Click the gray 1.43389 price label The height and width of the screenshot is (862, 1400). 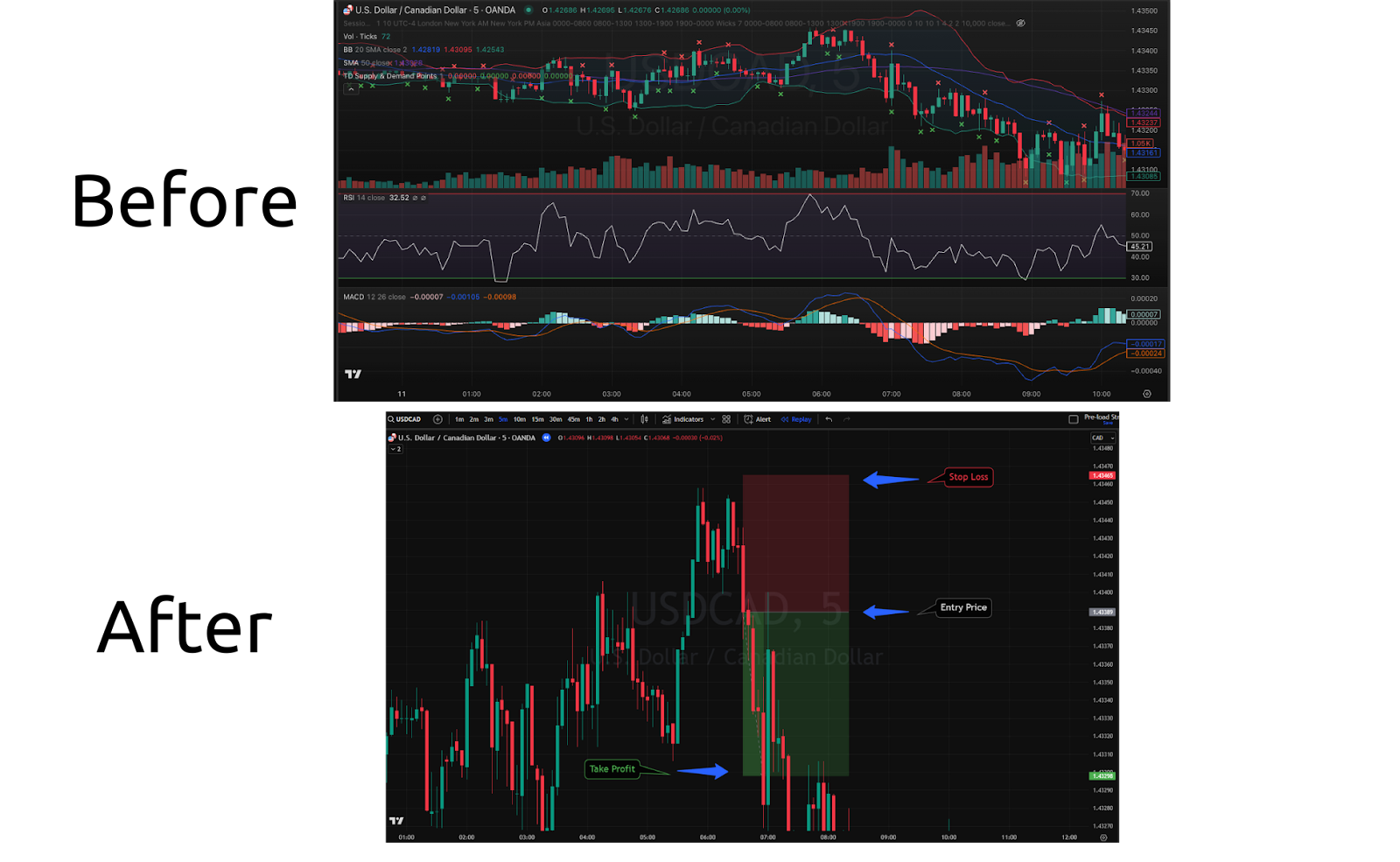(x=1102, y=612)
